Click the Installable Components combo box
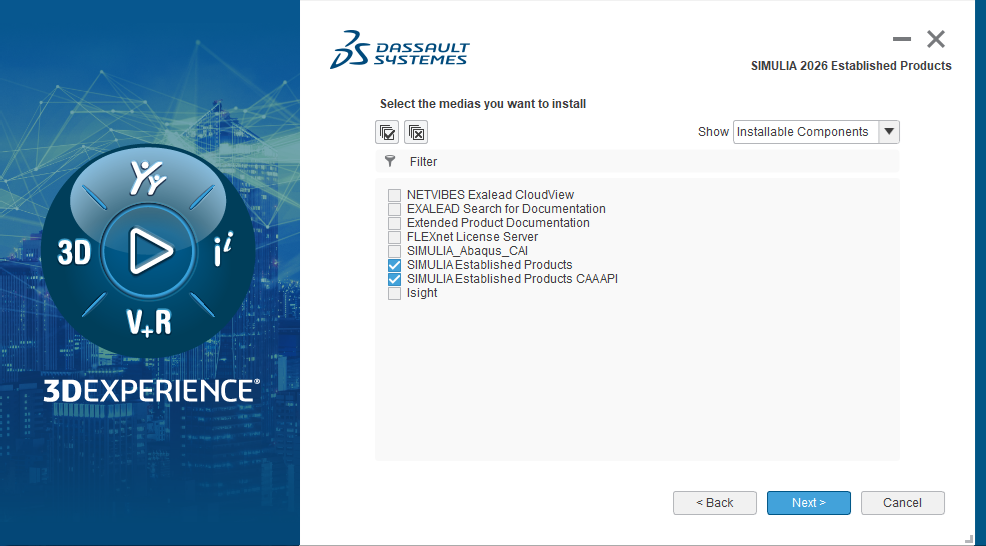Viewport: 986px width, 546px height. tap(805, 132)
